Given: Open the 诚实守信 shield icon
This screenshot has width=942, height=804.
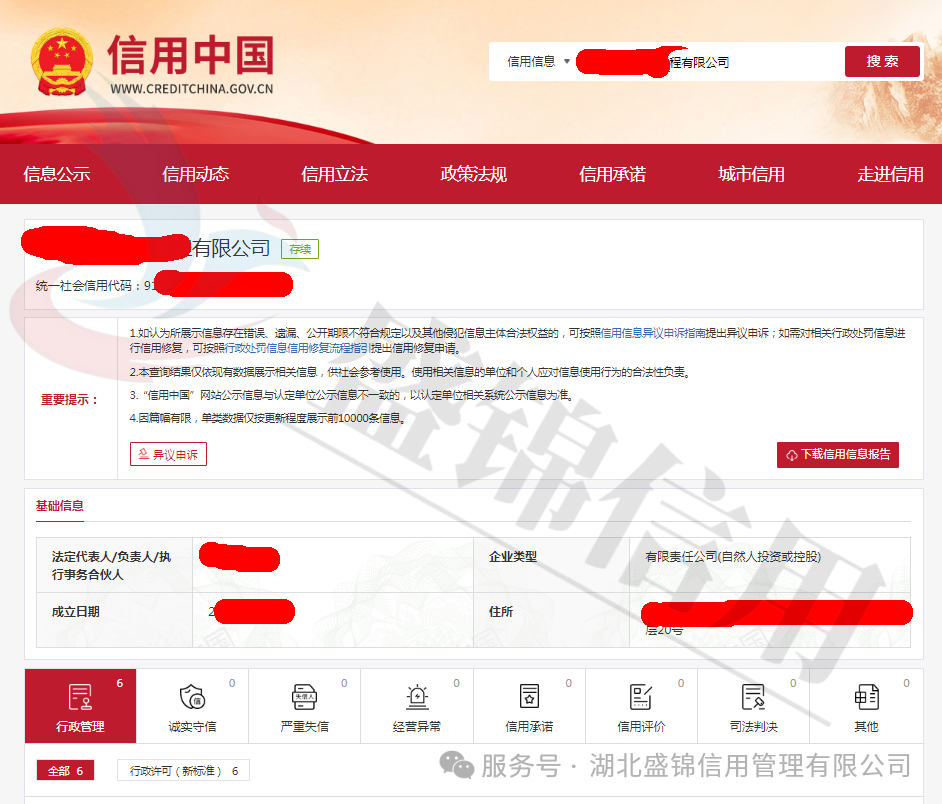Looking at the screenshot, I should (x=192, y=698).
